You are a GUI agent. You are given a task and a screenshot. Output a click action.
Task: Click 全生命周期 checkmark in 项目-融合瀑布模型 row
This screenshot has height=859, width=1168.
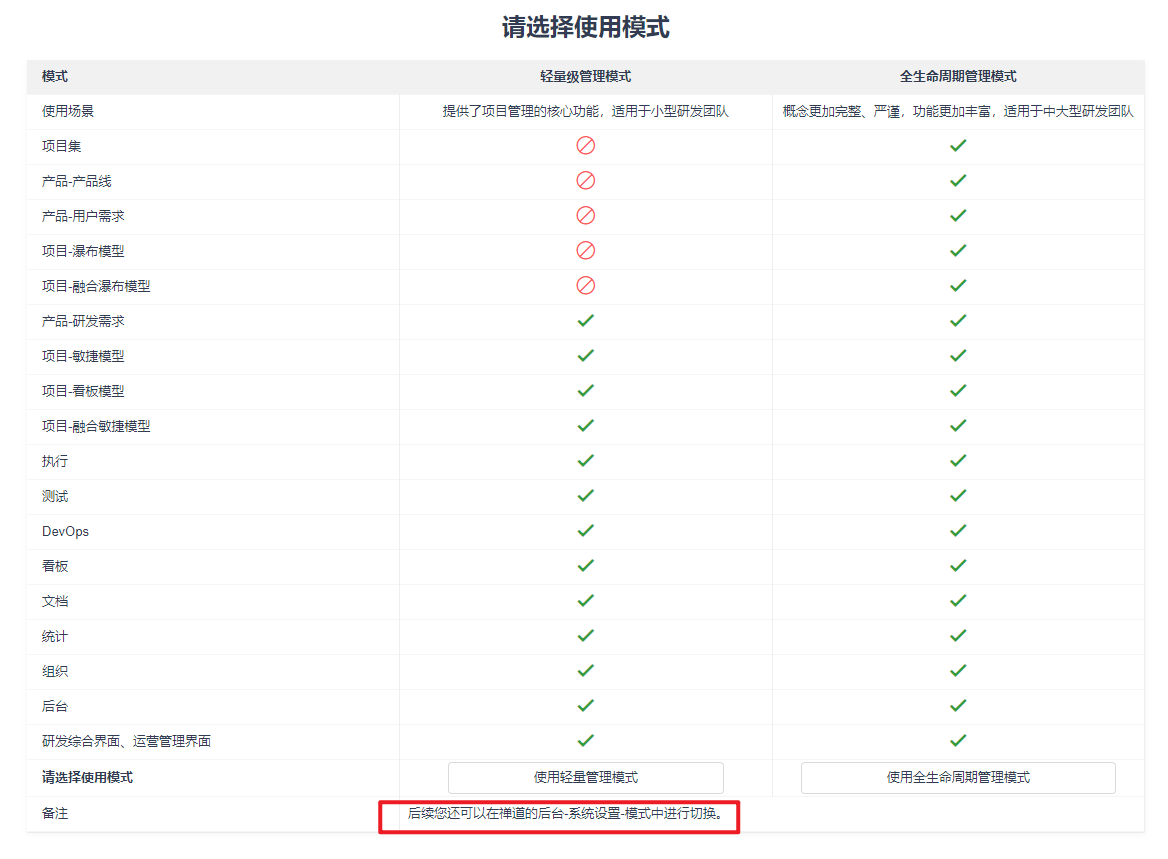958,285
